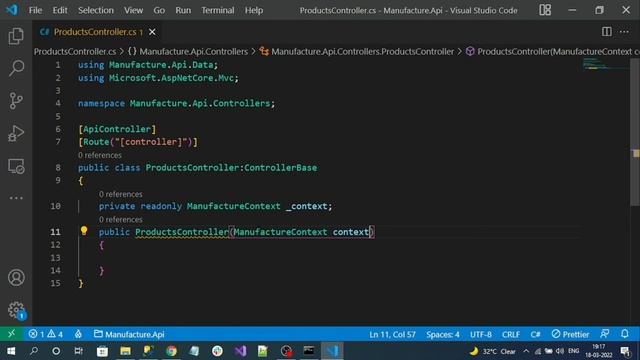Open Run and Debug view
The width and height of the screenshot is (640, 360).
[16, 133]
